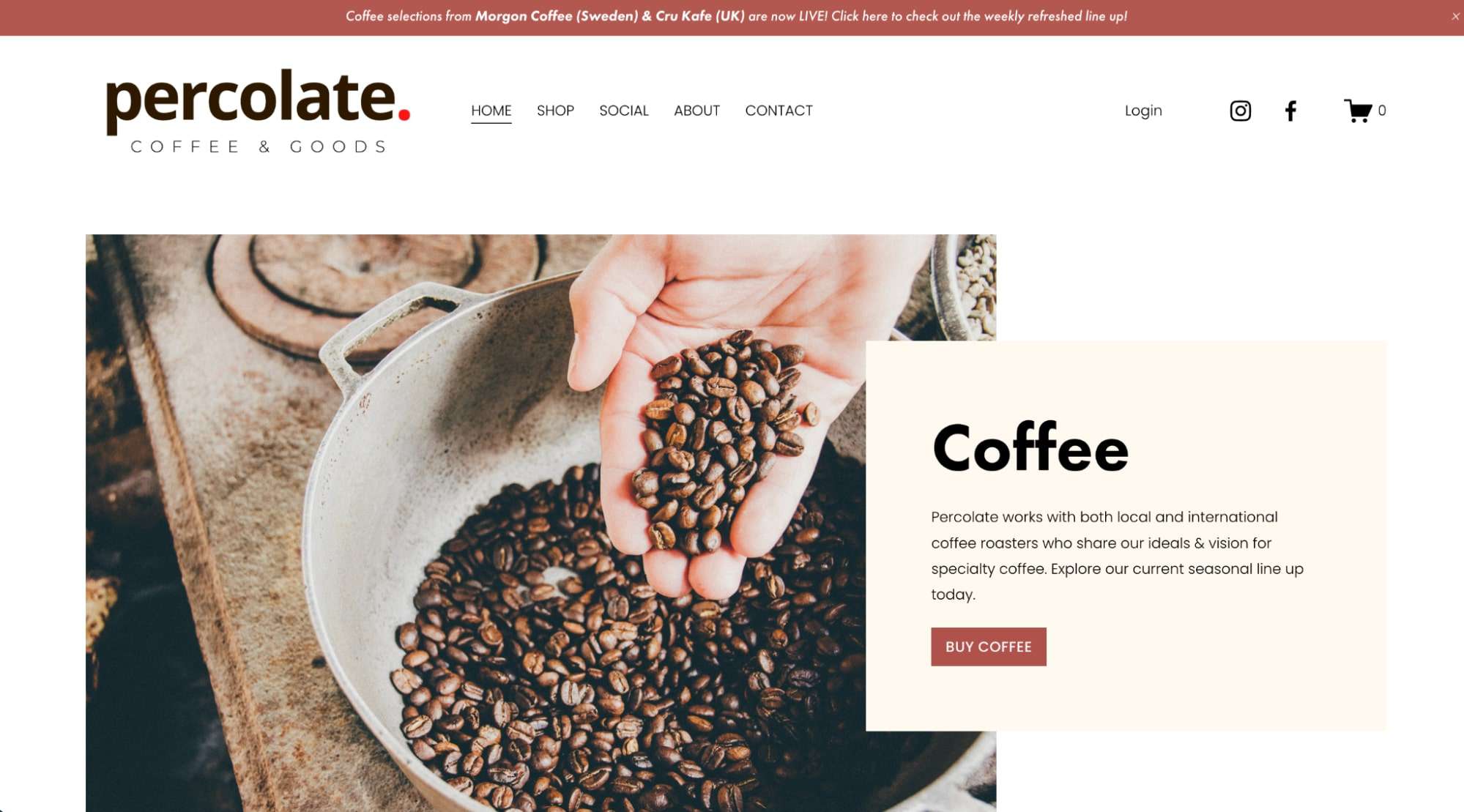The width and height of the screenshot is (1464, 812).
Task: View the shopping cart icon
Action: [1358, 111]
